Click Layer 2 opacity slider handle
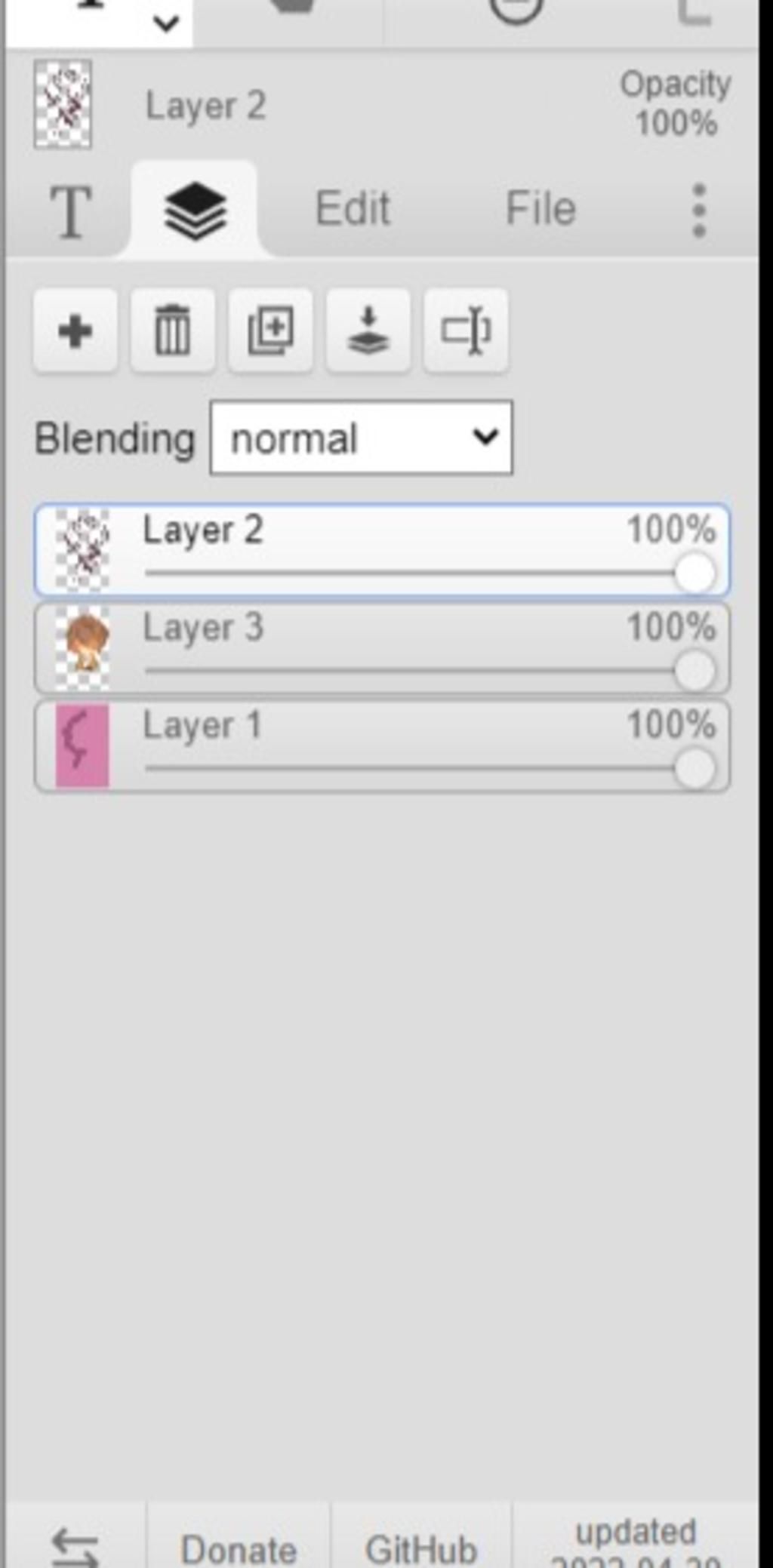Image resolution: width=773 pixels, height=1568 pixels. click(x=694, y=573)
